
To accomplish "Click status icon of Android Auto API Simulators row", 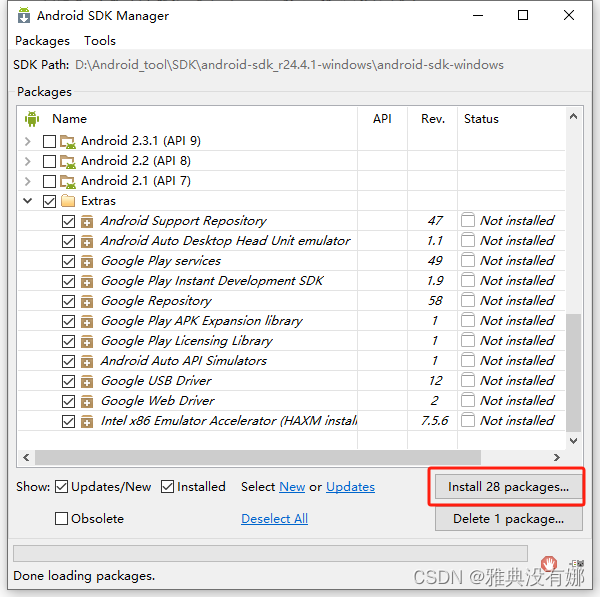I will tap(468, 360).
